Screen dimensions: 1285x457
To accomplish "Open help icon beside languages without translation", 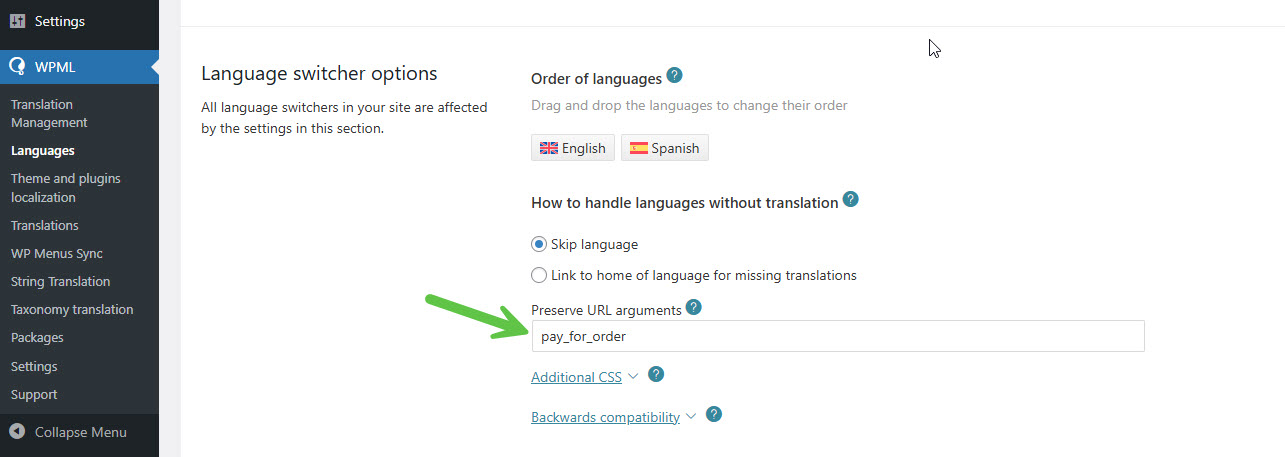I will coord(851,200).
